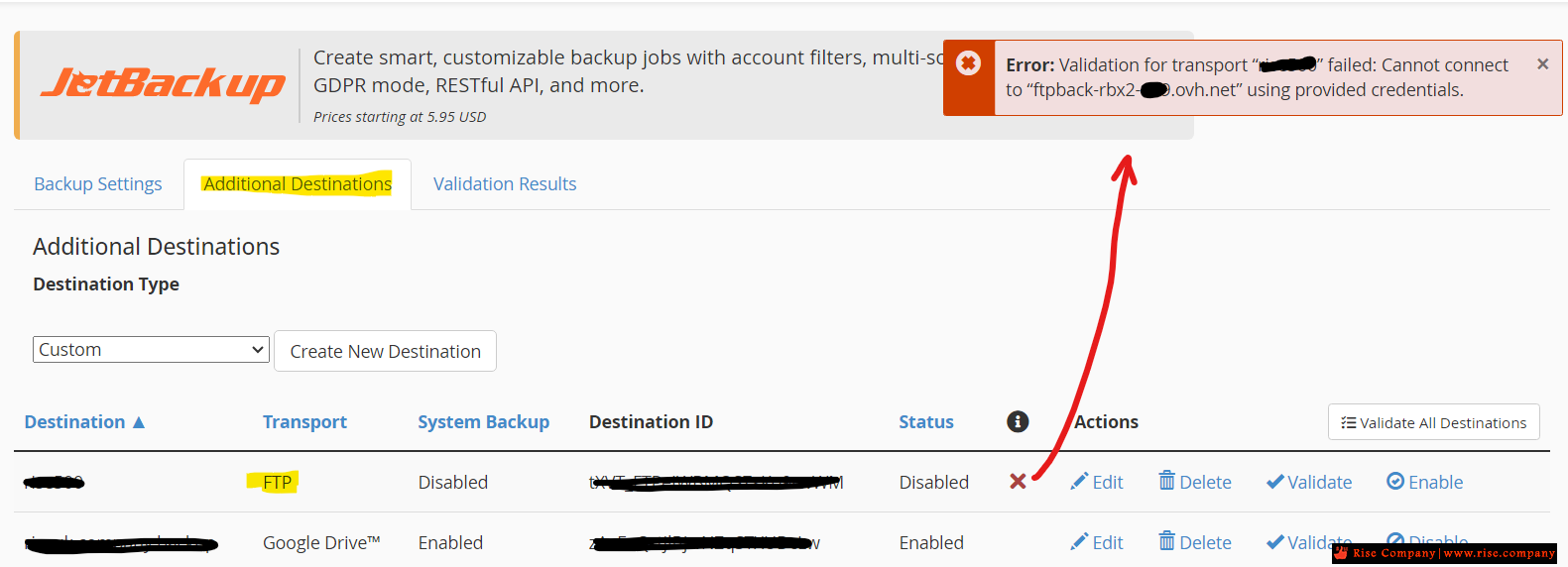The height and width of the screenshot is (567, 1568).
Task: Click the 'Prices starting at 5.95 USD' text
Action: point(400,117)
